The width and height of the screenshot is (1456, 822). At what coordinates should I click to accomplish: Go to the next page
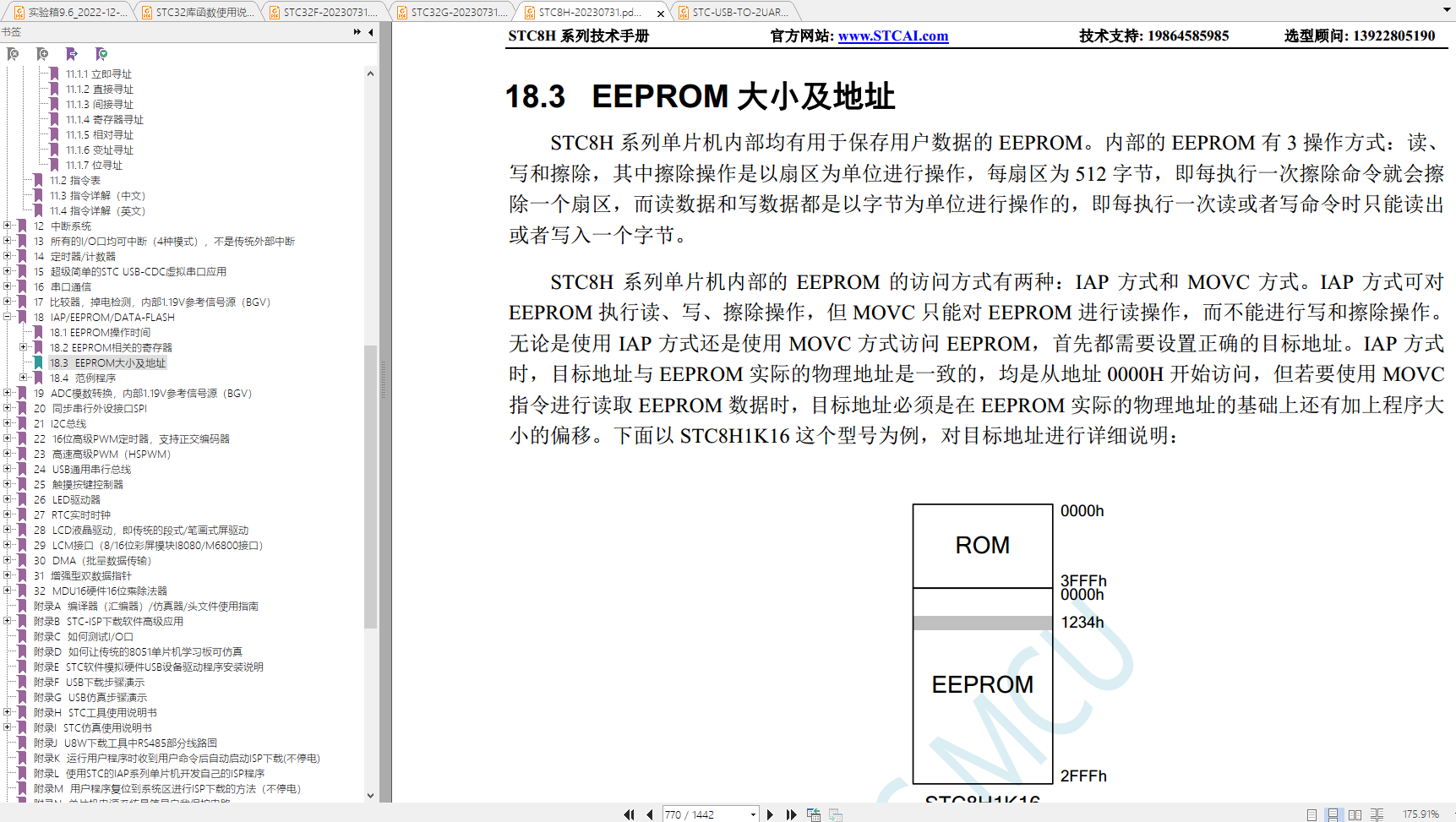[770, 814]
